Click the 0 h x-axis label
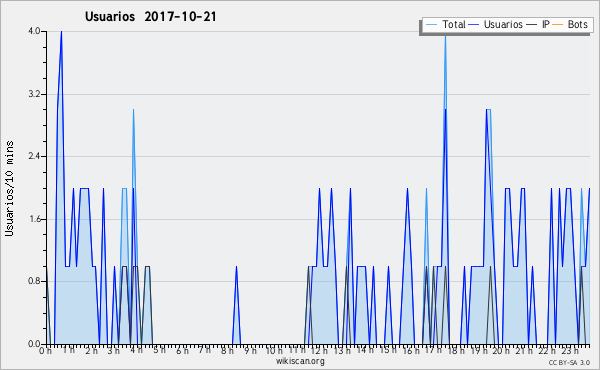Image resolution: width=600 pixels, height=370 pixels. click(45, 351)
